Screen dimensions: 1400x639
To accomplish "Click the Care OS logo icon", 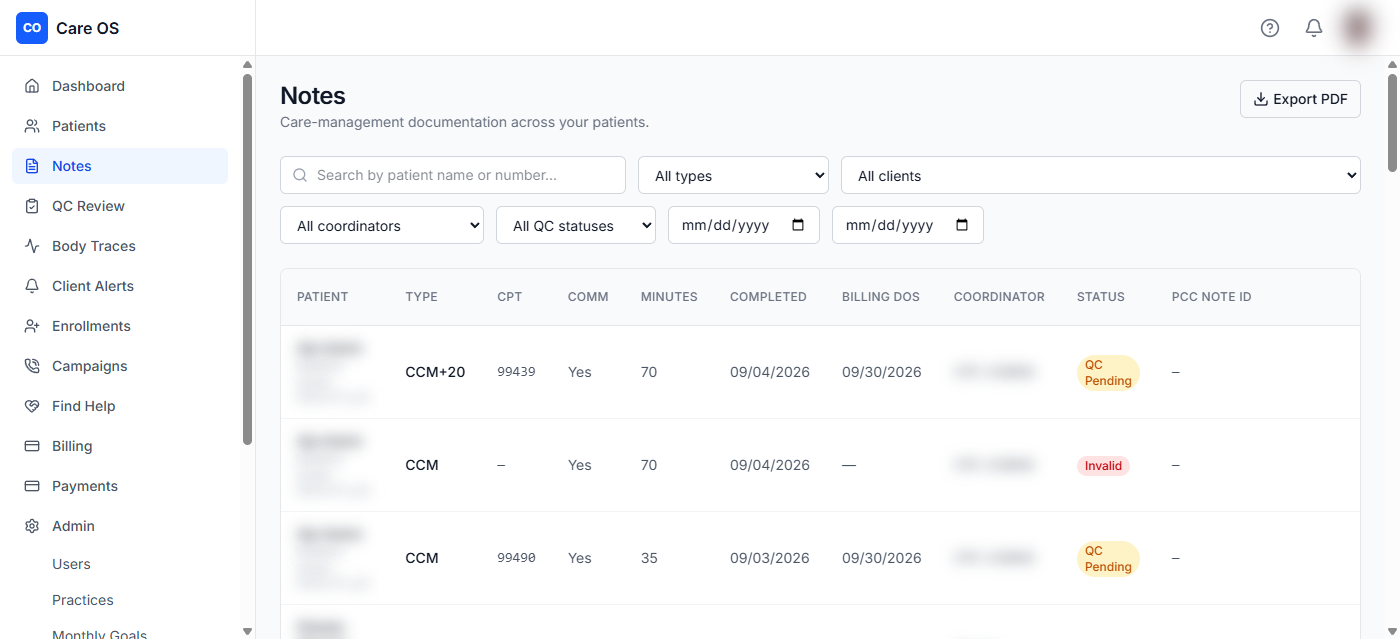I will pyautogui.click(x=32, y=28).
